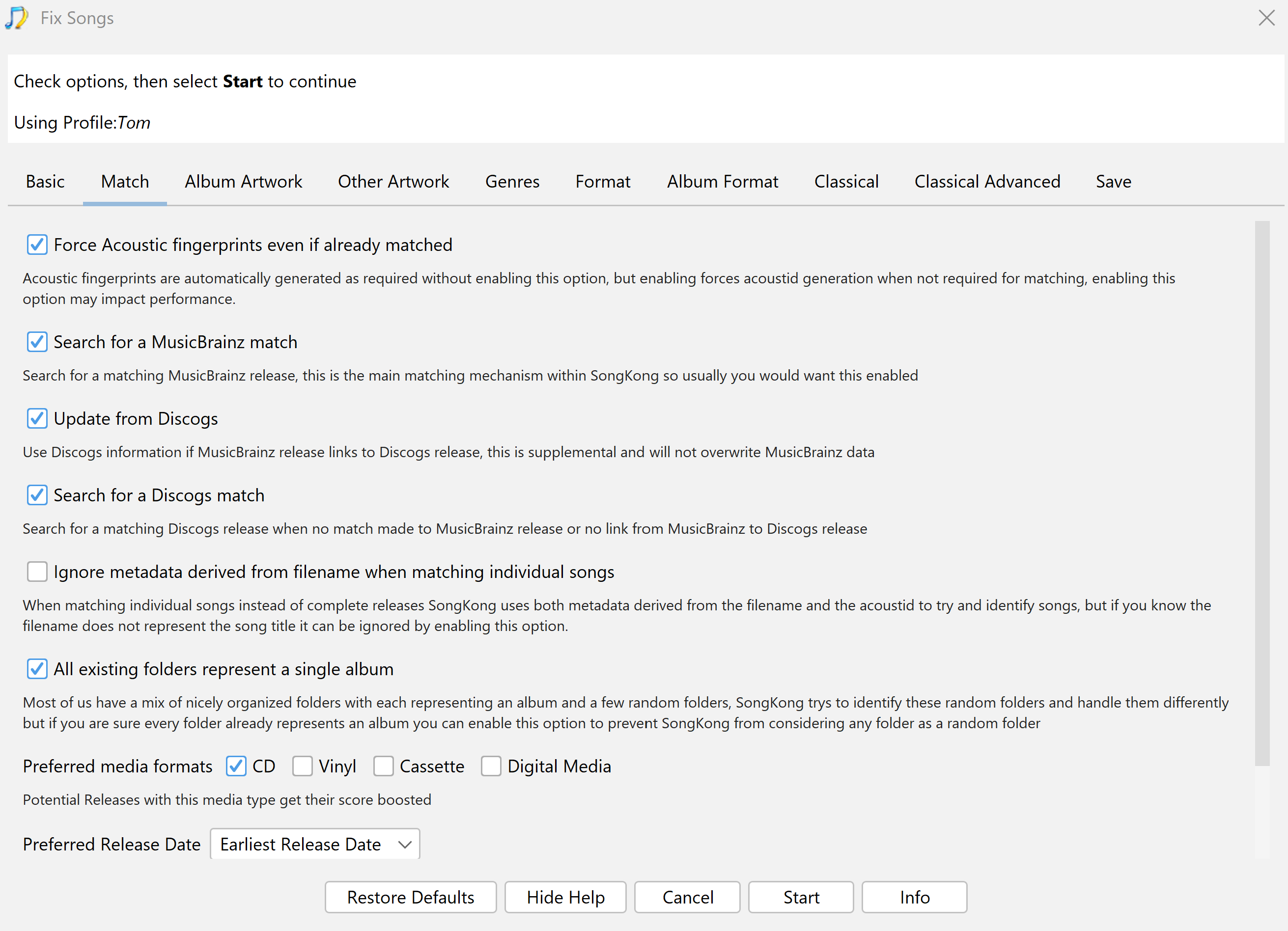
Task: Uncheck All existing folders represent a single album
Action: (x=37, y=669)
